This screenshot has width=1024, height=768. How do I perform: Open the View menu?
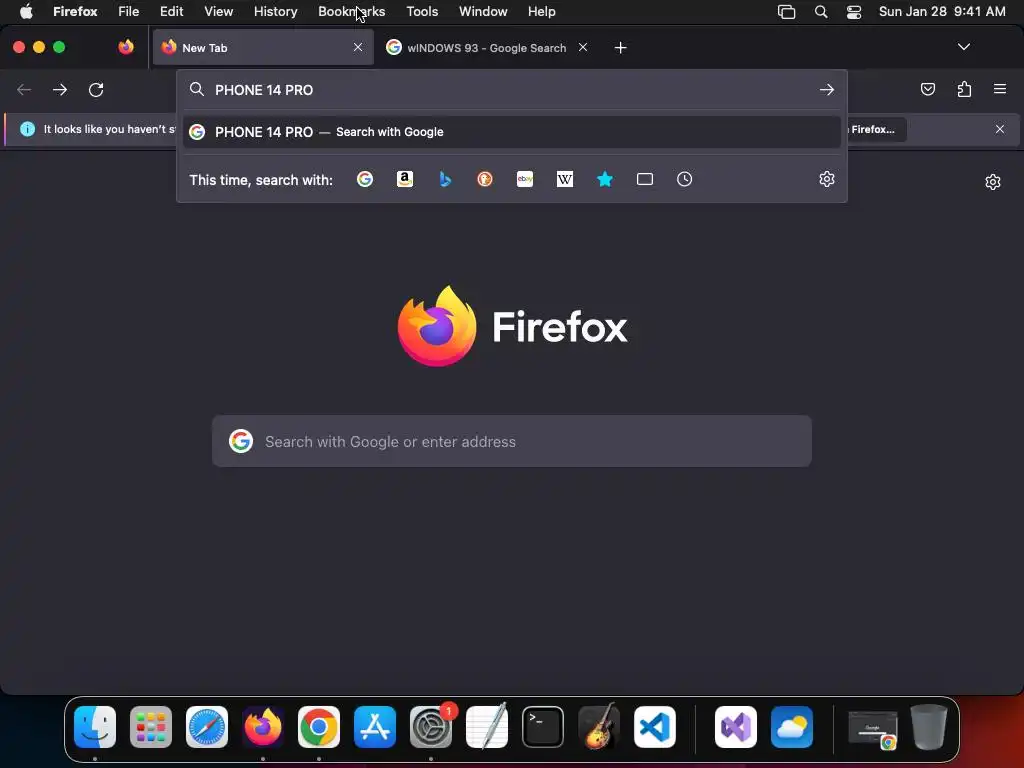218,11
